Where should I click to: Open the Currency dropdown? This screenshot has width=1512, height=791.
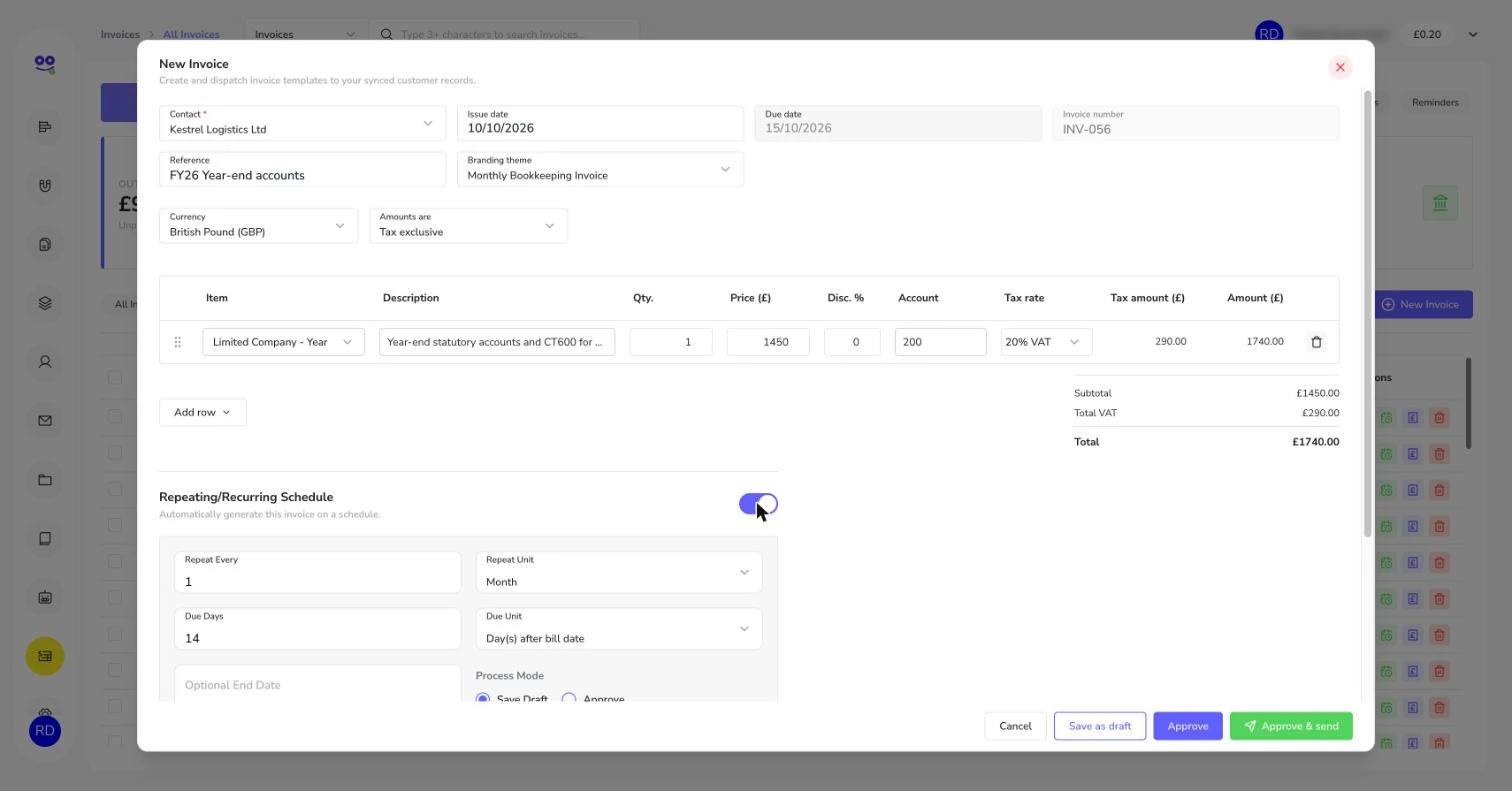tap(258, 225)
